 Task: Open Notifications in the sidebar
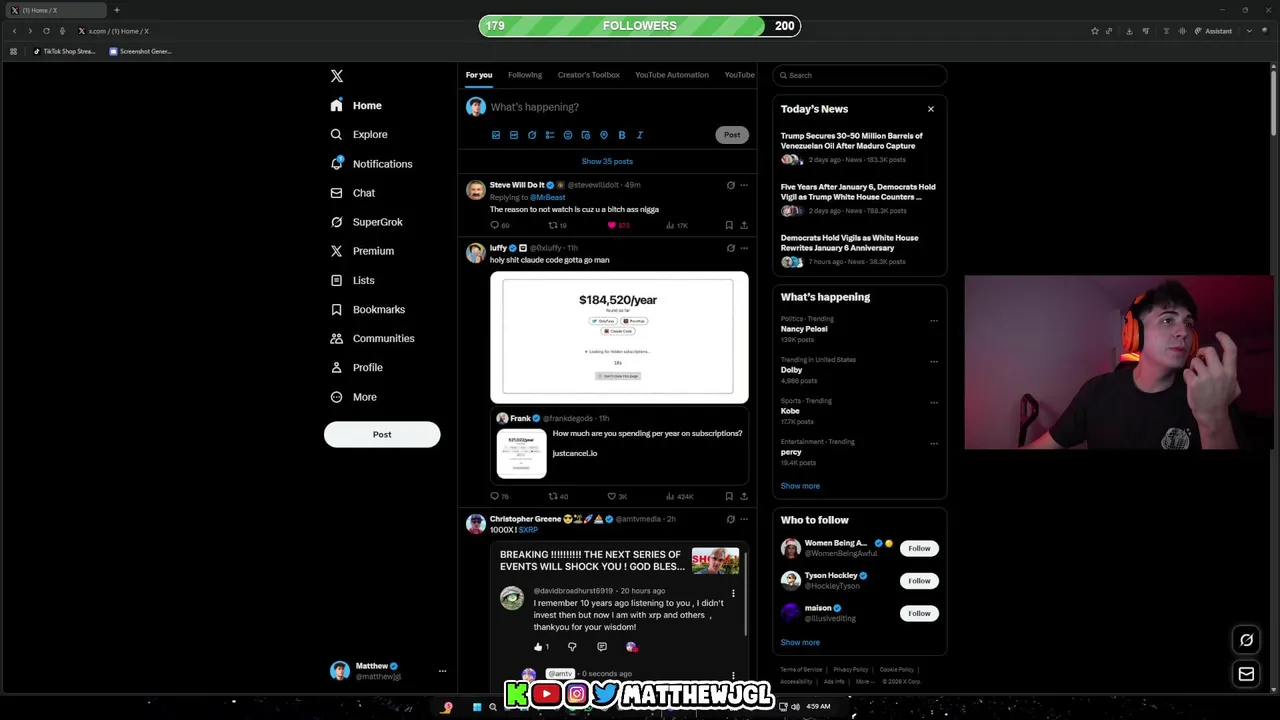(371, 164)
